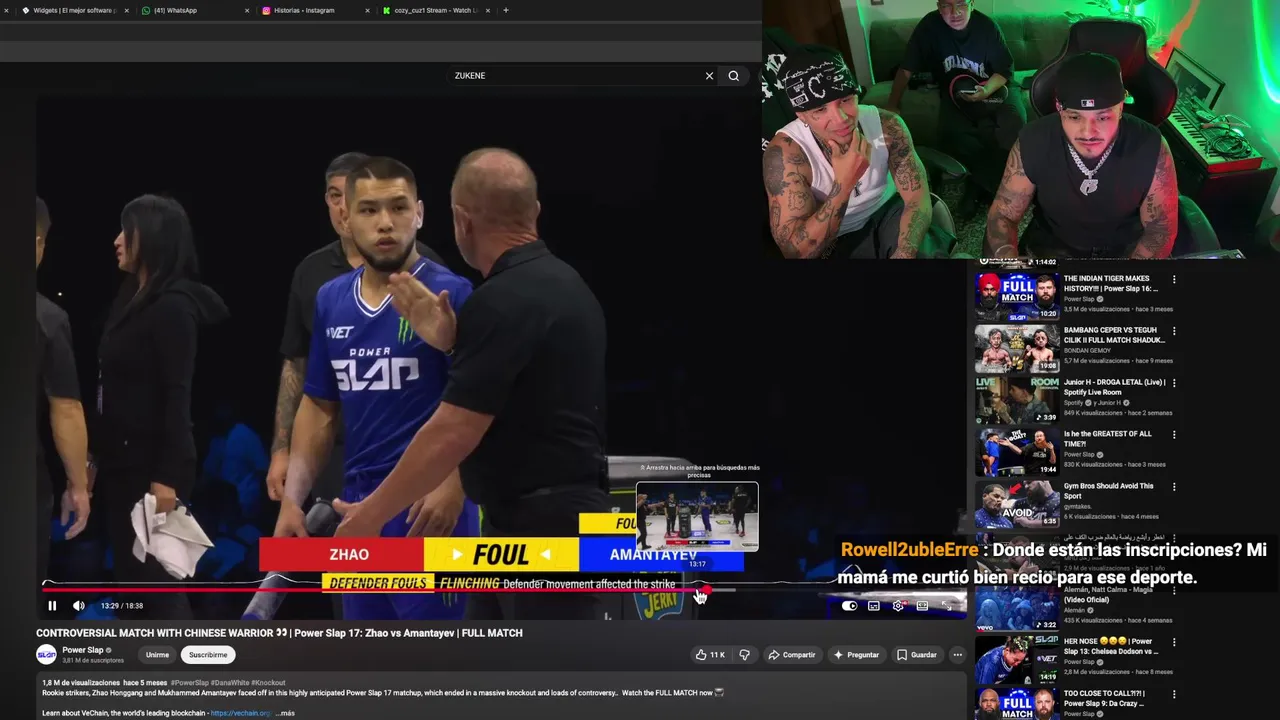Open options for HER NOSE video
This screenshot has height=720, width=1280.
tap(1174, 643)
